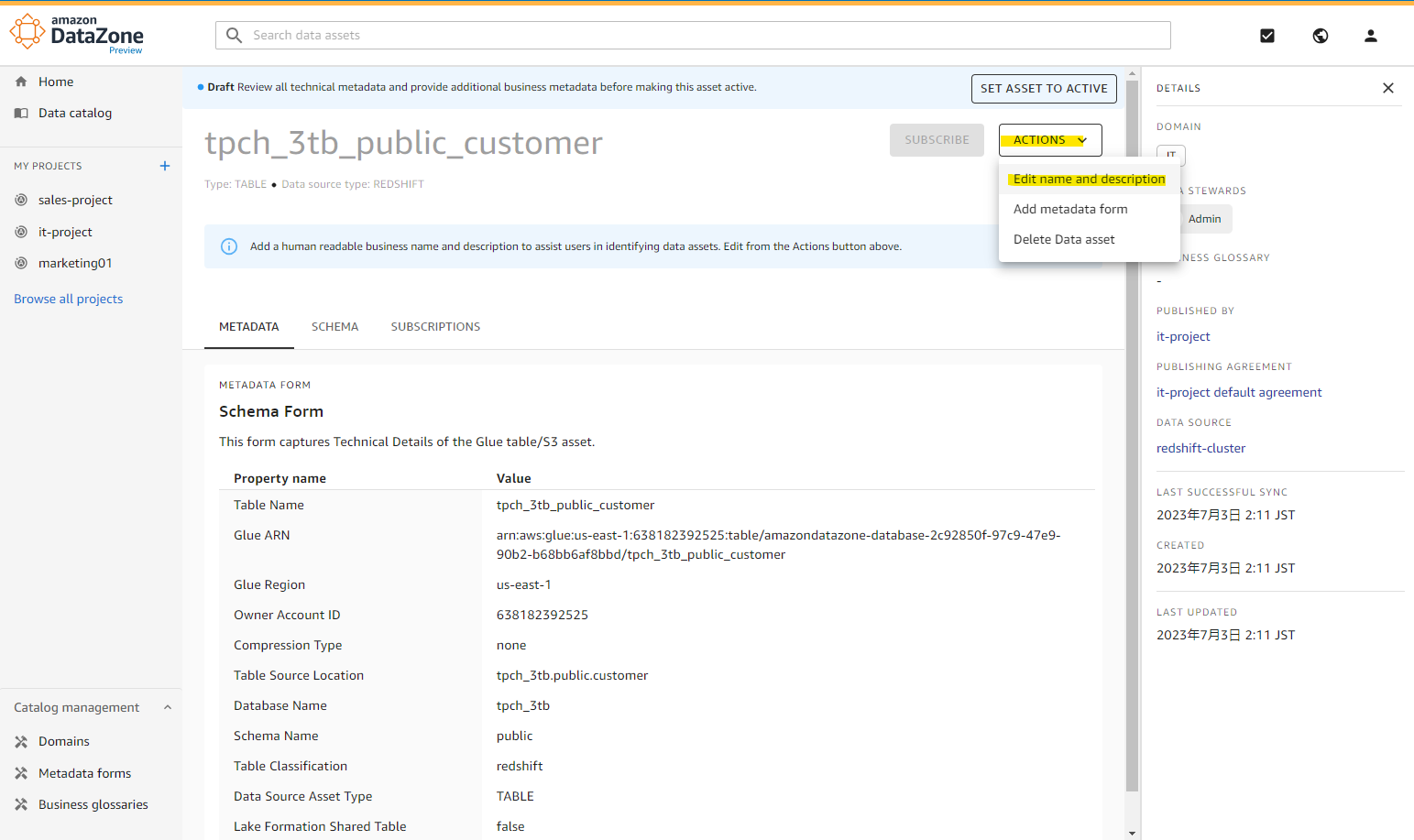1414x840 pixels.
Task: Click the Business glossaries tools icon
Action: tap(21, 804)
